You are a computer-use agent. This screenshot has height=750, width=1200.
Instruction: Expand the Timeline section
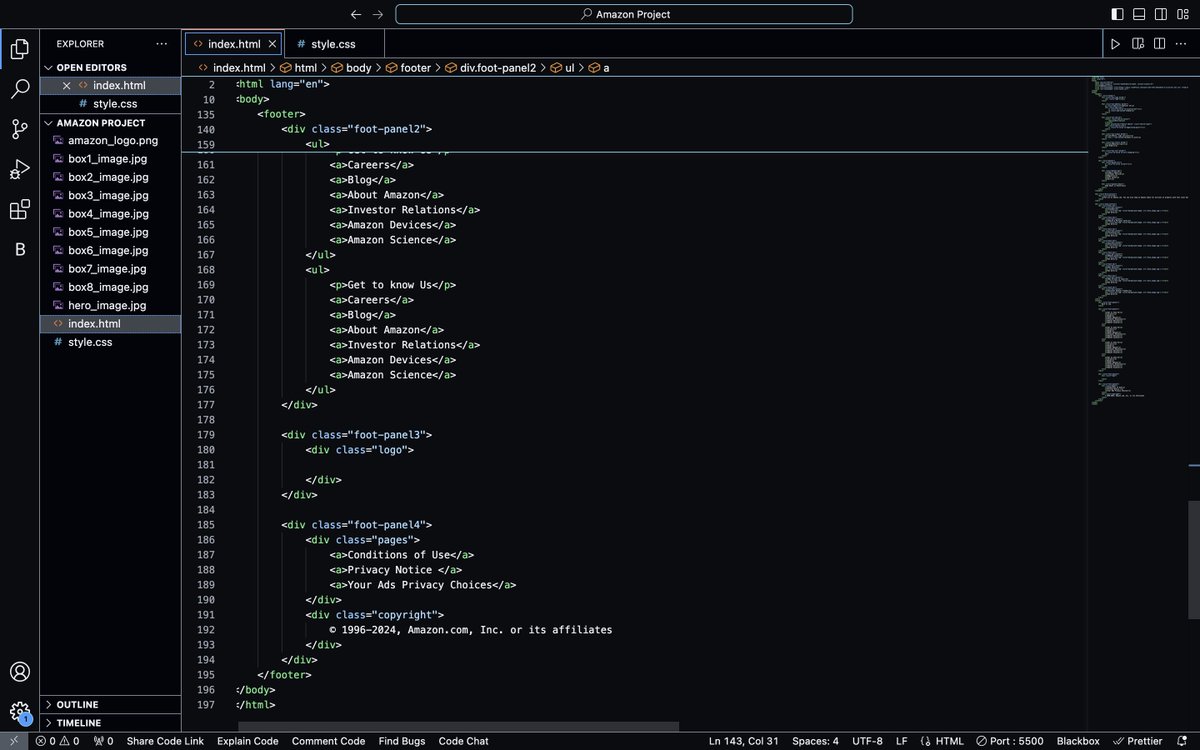point(110,722)
